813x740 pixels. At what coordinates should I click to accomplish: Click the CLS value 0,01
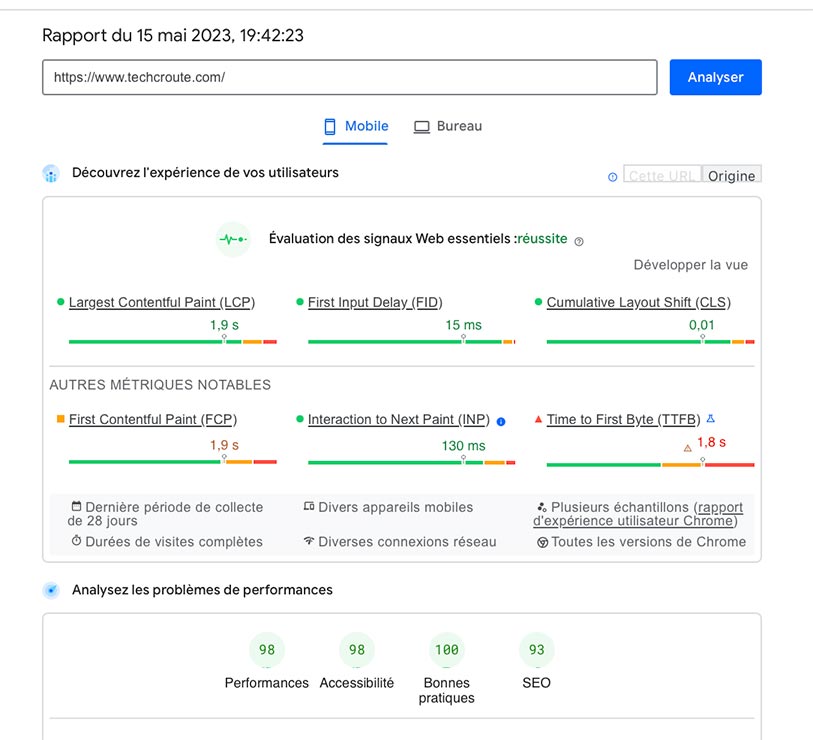(702, 325)
